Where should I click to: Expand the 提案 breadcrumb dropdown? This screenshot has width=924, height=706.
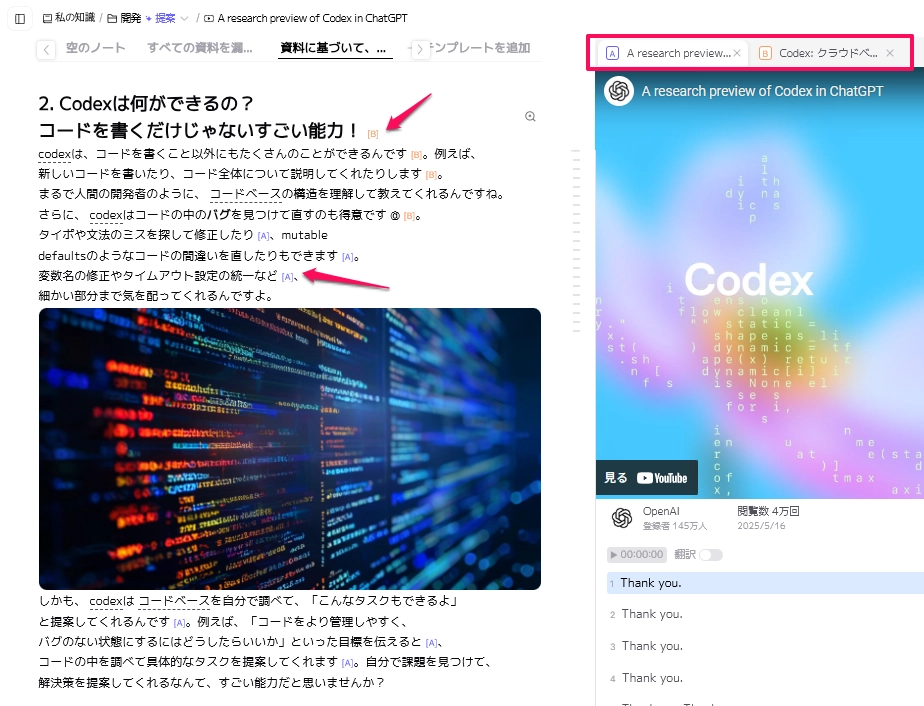pyautogui.click(x=184, y=19)
